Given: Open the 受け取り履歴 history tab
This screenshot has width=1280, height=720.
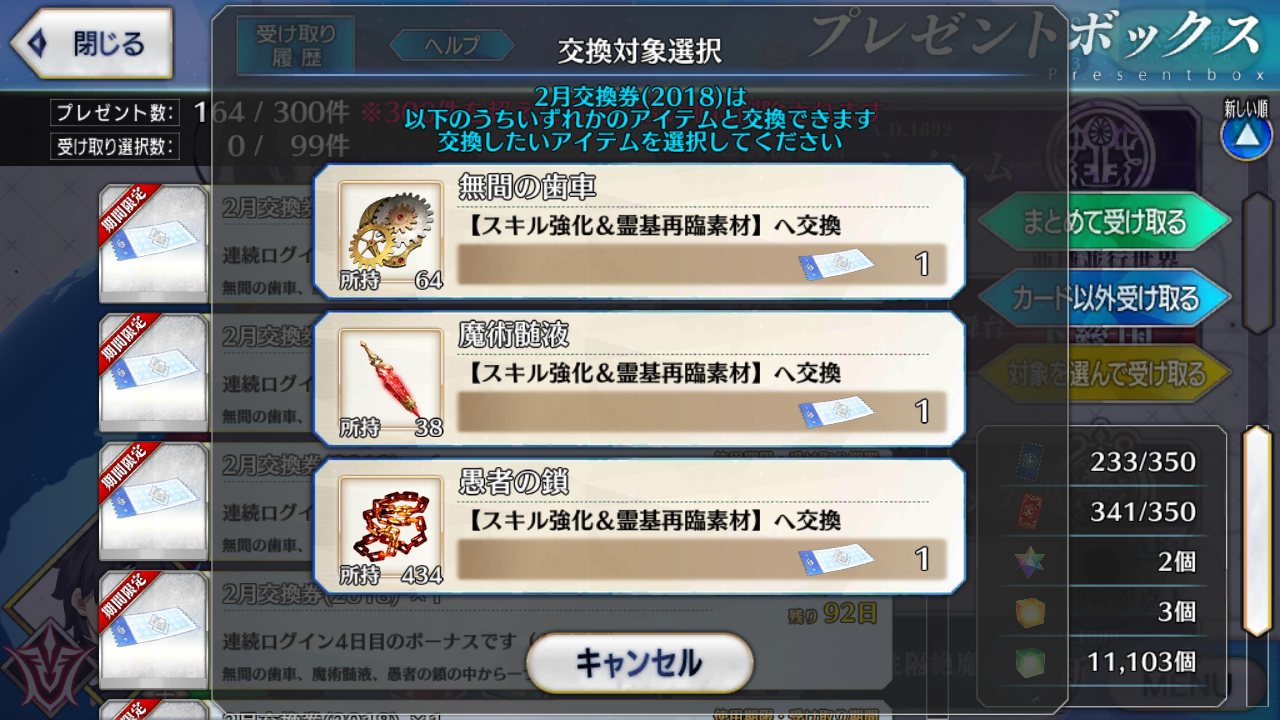Looking at the screenshot, I should [296, 45].
